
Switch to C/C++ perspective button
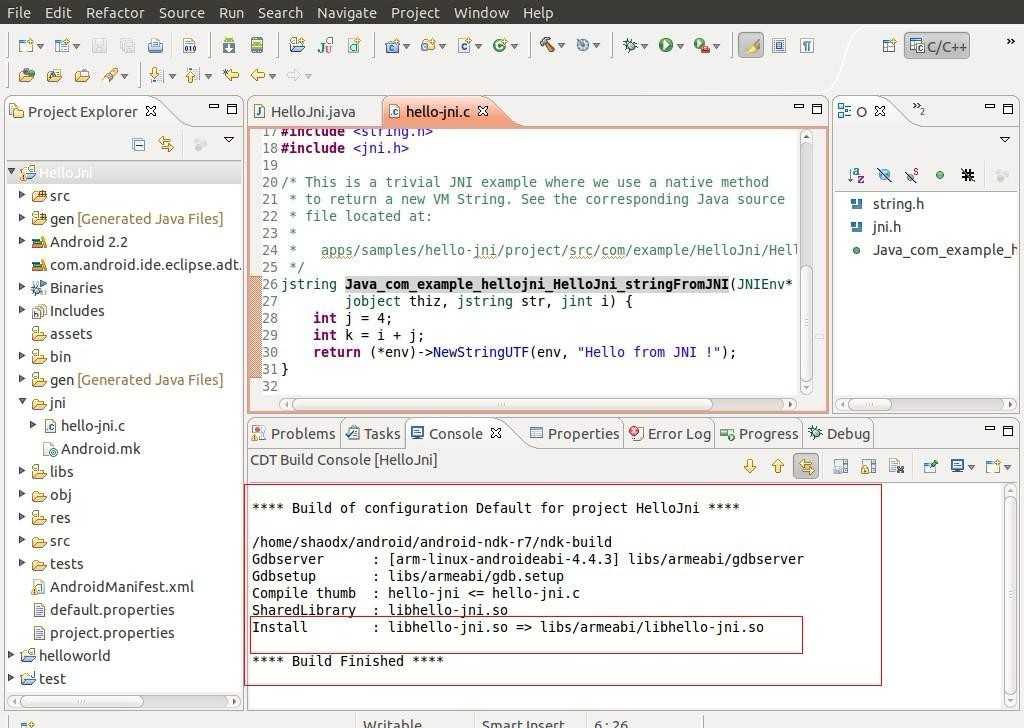click(x=936, y=46)
